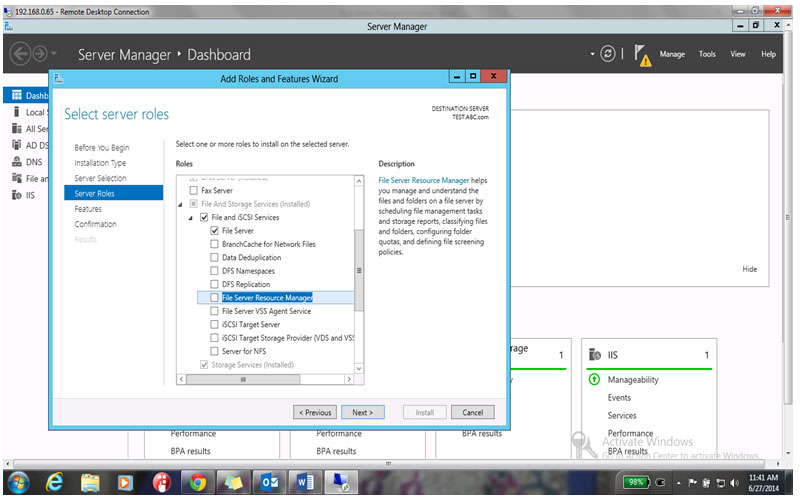Go to Features step
Image resolution: width=800 pixels, height=500 pixels.
(88, 209)
